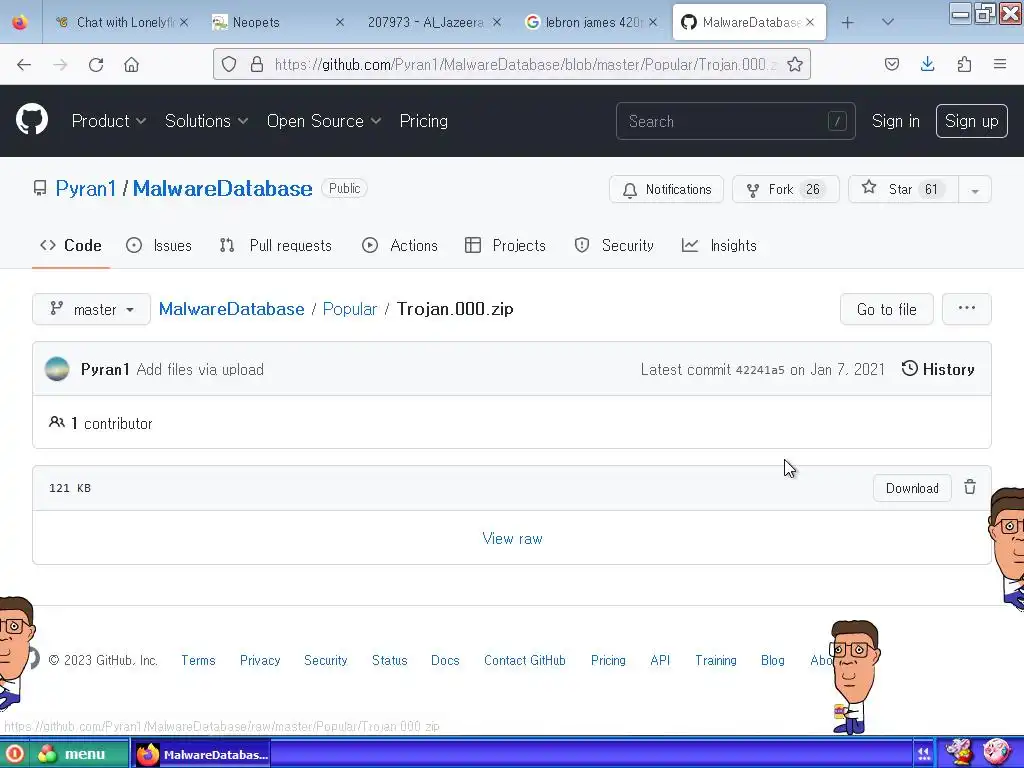1024x768 pixels.
Task: Click the pink cartoon tray icon
Action: 995,752
